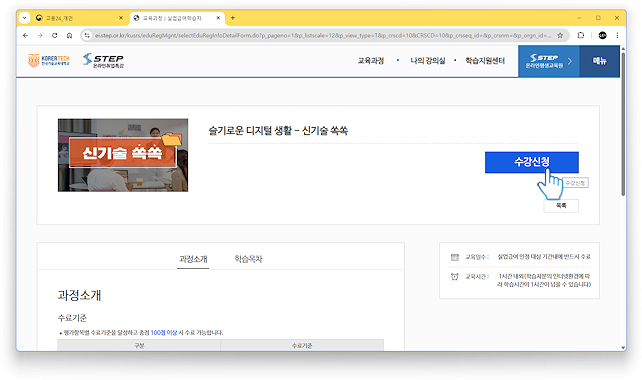The image size is (642, 380).
Task: Click the browser back arrow
Action: (25, 36)
